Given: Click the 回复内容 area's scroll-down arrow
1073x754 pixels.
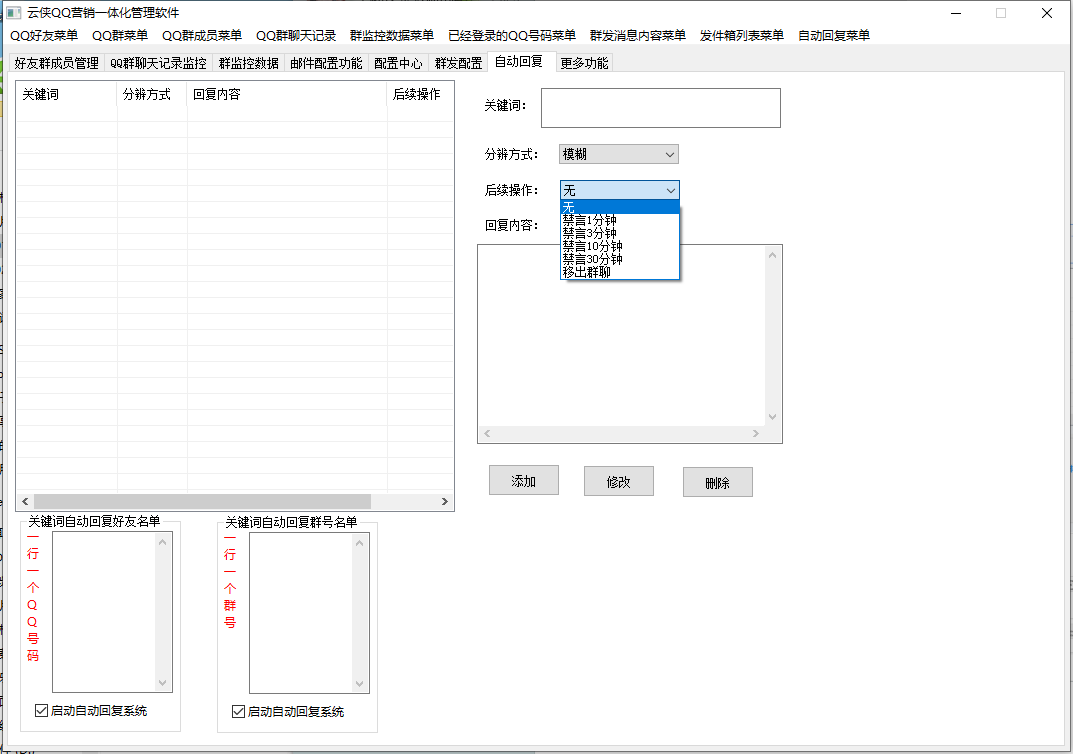Looking at the screenshot, I should [773, 417].
